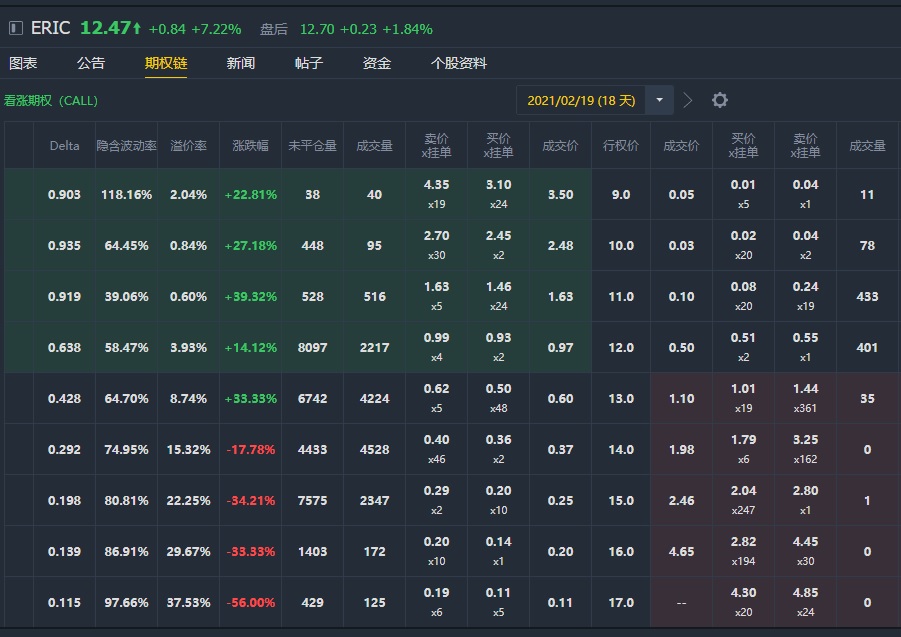Click the 未平仓量 column header
Viewport: 901px width, 637px height.
(x=312, y=146)
